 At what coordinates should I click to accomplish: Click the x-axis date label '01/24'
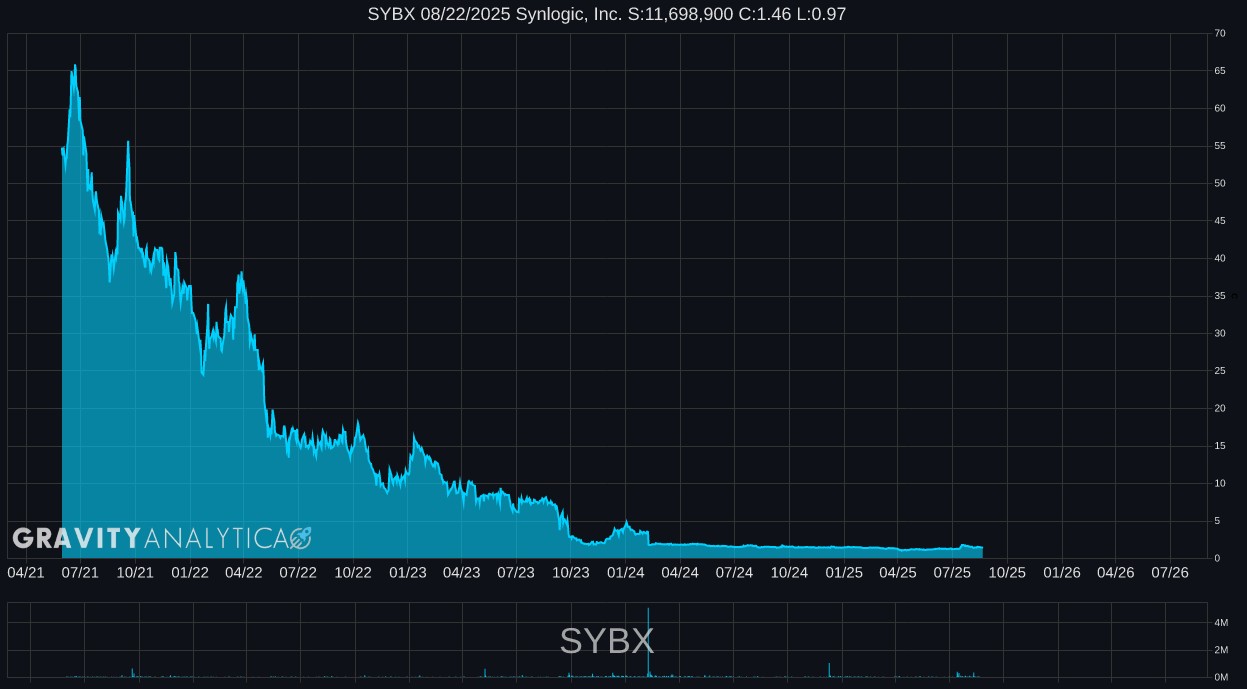pyautogui.click(x=626, y=573)
